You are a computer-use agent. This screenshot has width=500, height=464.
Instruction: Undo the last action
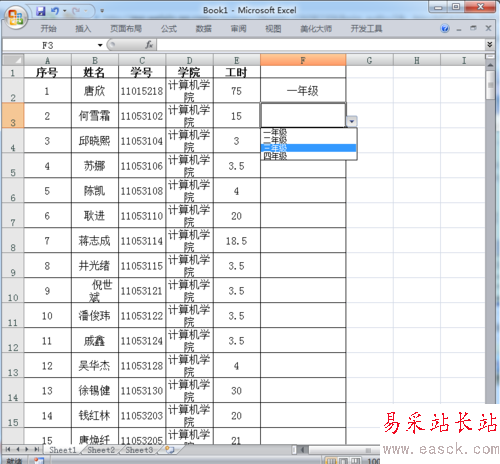54,11
